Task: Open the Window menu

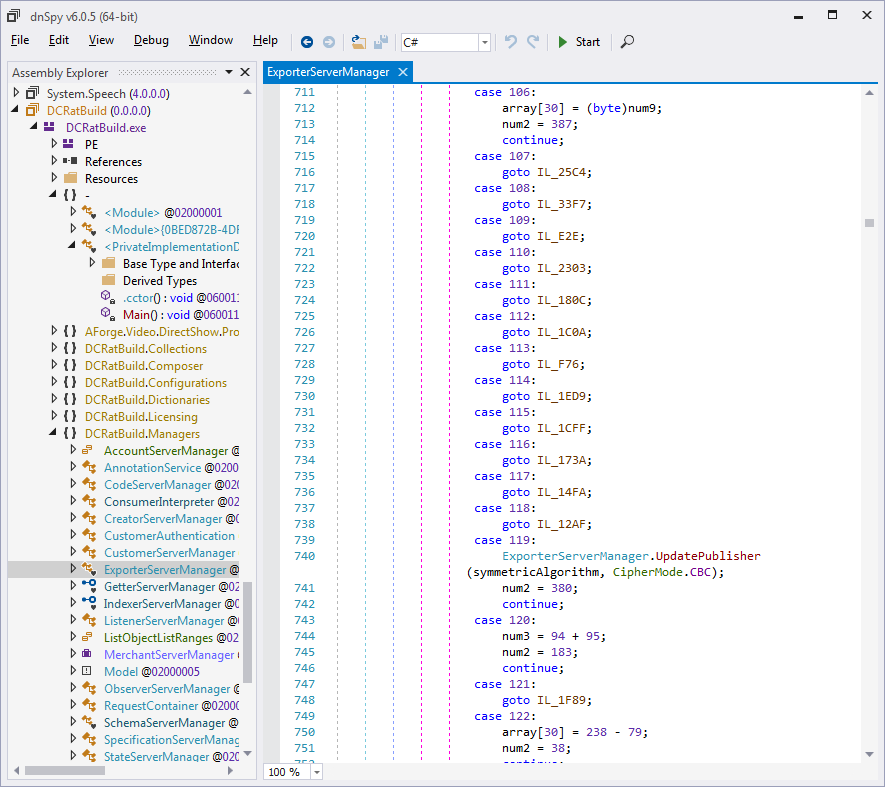Action: 211,40
